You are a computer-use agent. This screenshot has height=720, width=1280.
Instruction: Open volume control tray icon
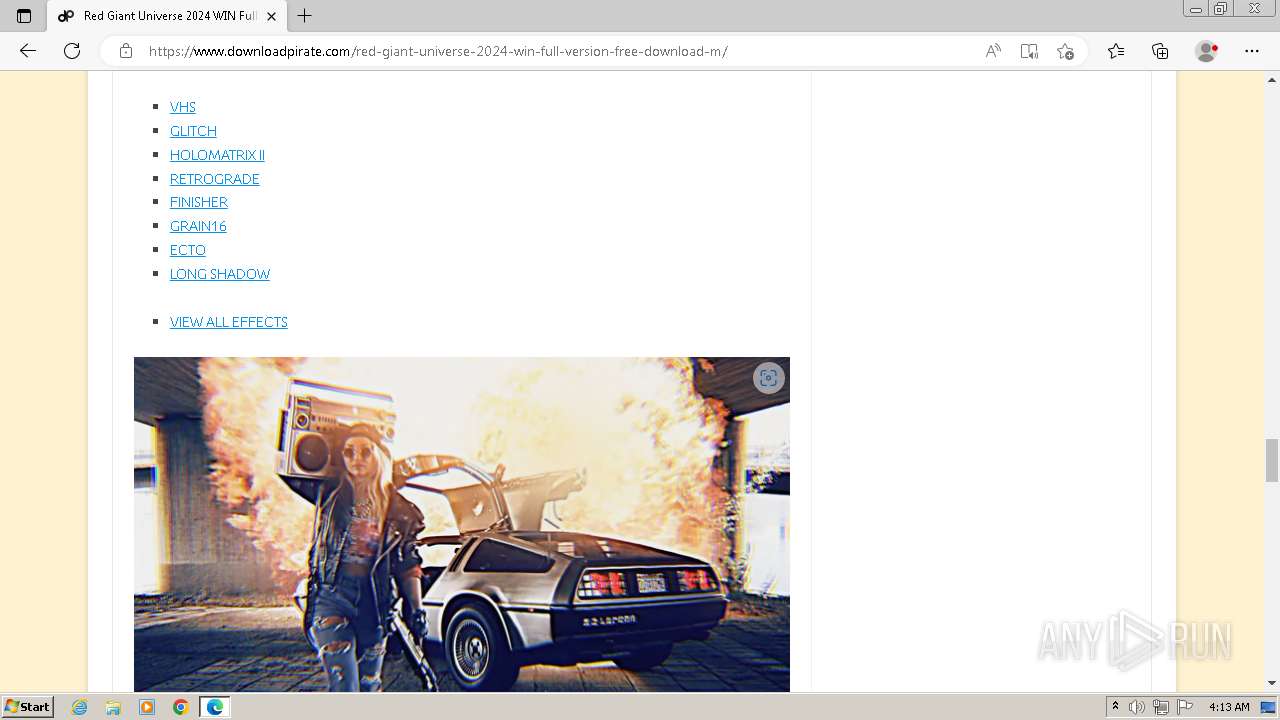[x=1137, y=707]
